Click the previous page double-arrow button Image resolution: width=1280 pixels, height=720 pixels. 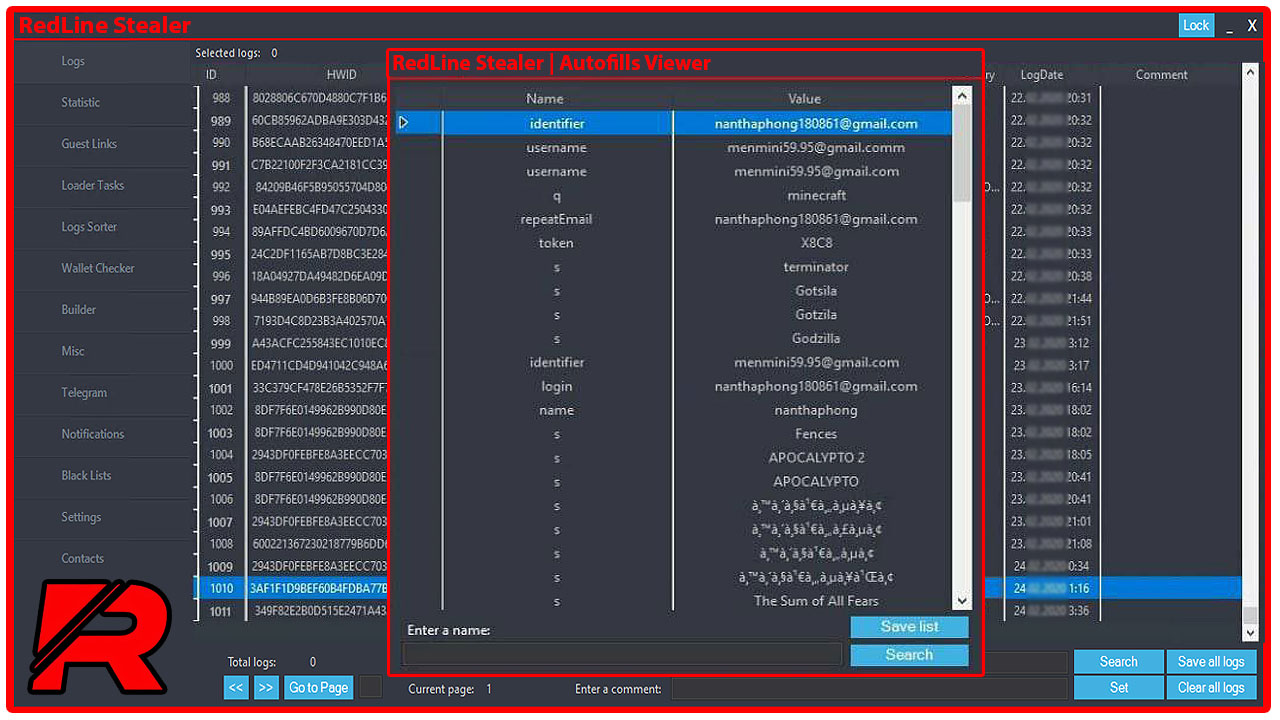coord(236,688)
